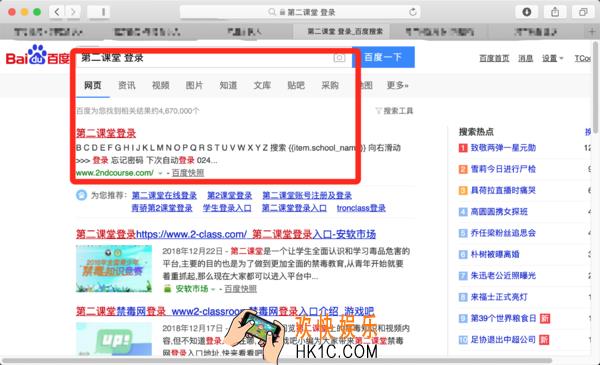The width and height of the screenshot is (600, 365).
Task: Switch to the 资讯 tab
Action: point(127,85)
